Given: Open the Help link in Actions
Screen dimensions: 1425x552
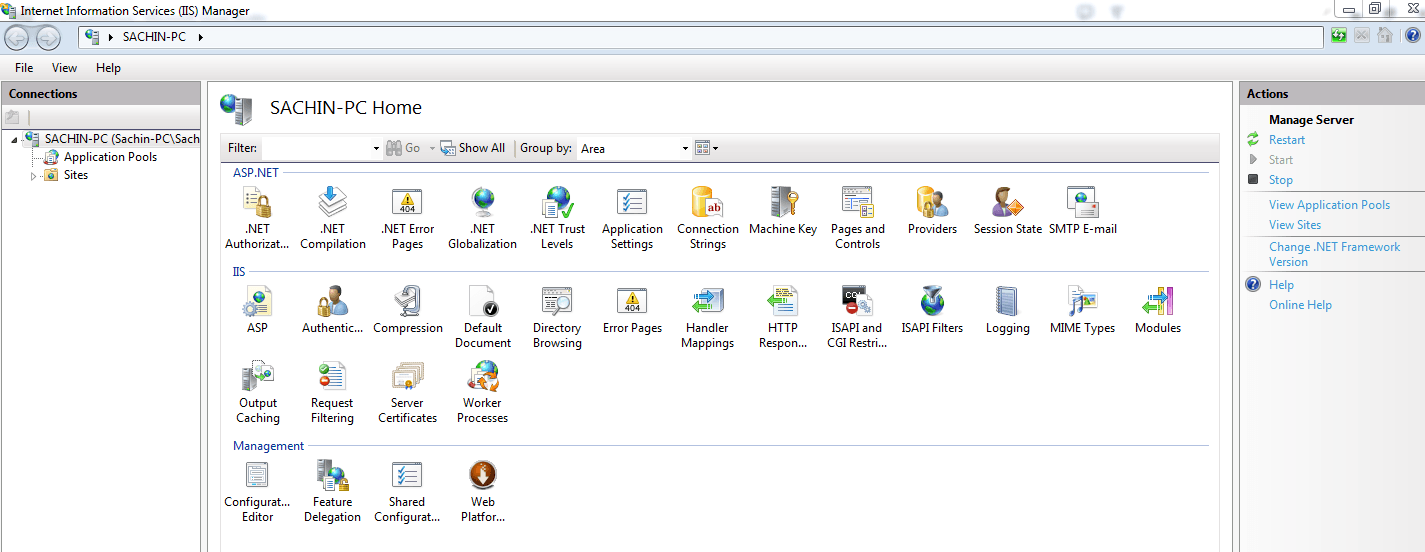Looking at the screenshot, I should point(1281,285).
